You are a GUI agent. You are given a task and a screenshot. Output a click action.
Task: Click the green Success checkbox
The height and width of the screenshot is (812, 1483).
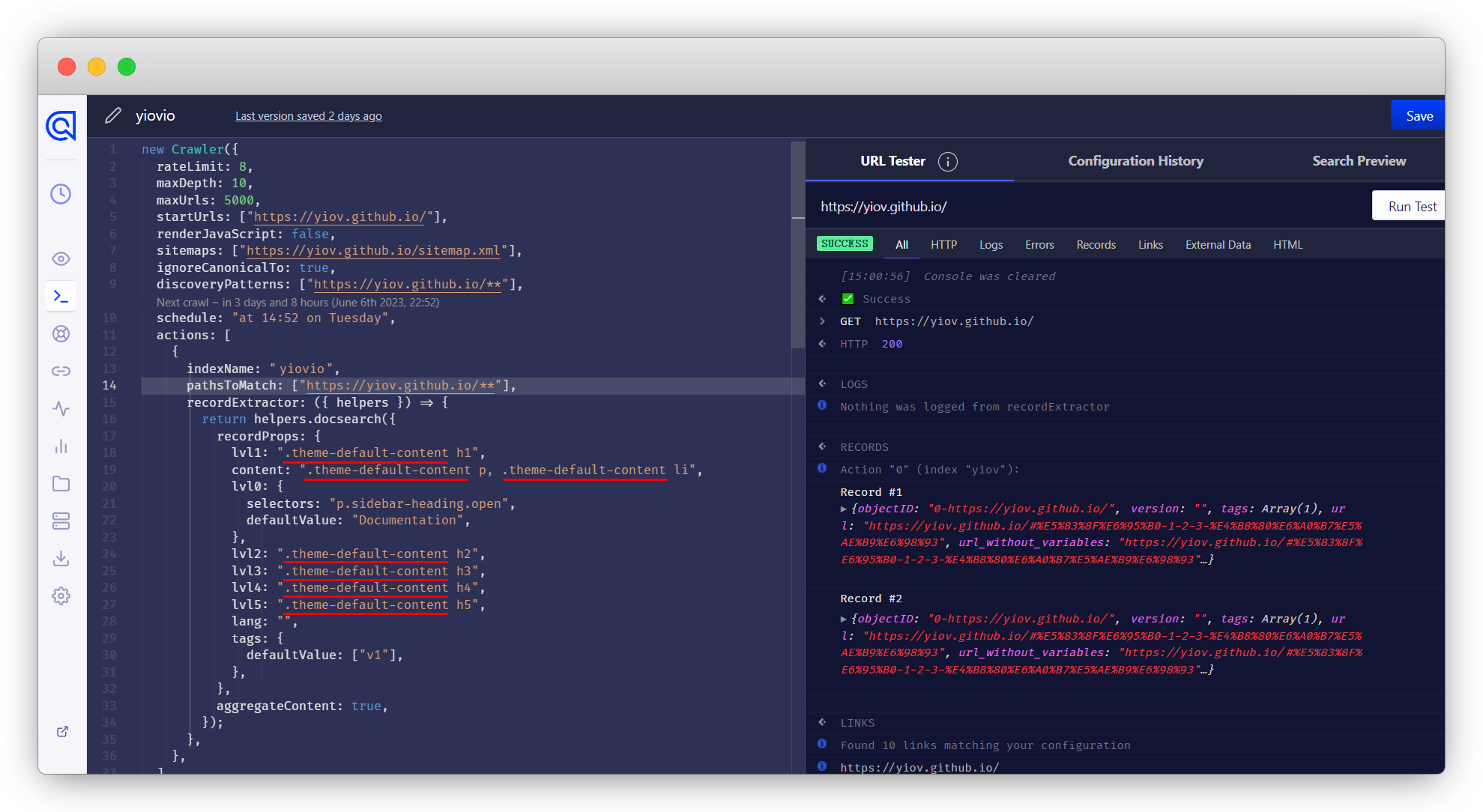click(848, 299)
